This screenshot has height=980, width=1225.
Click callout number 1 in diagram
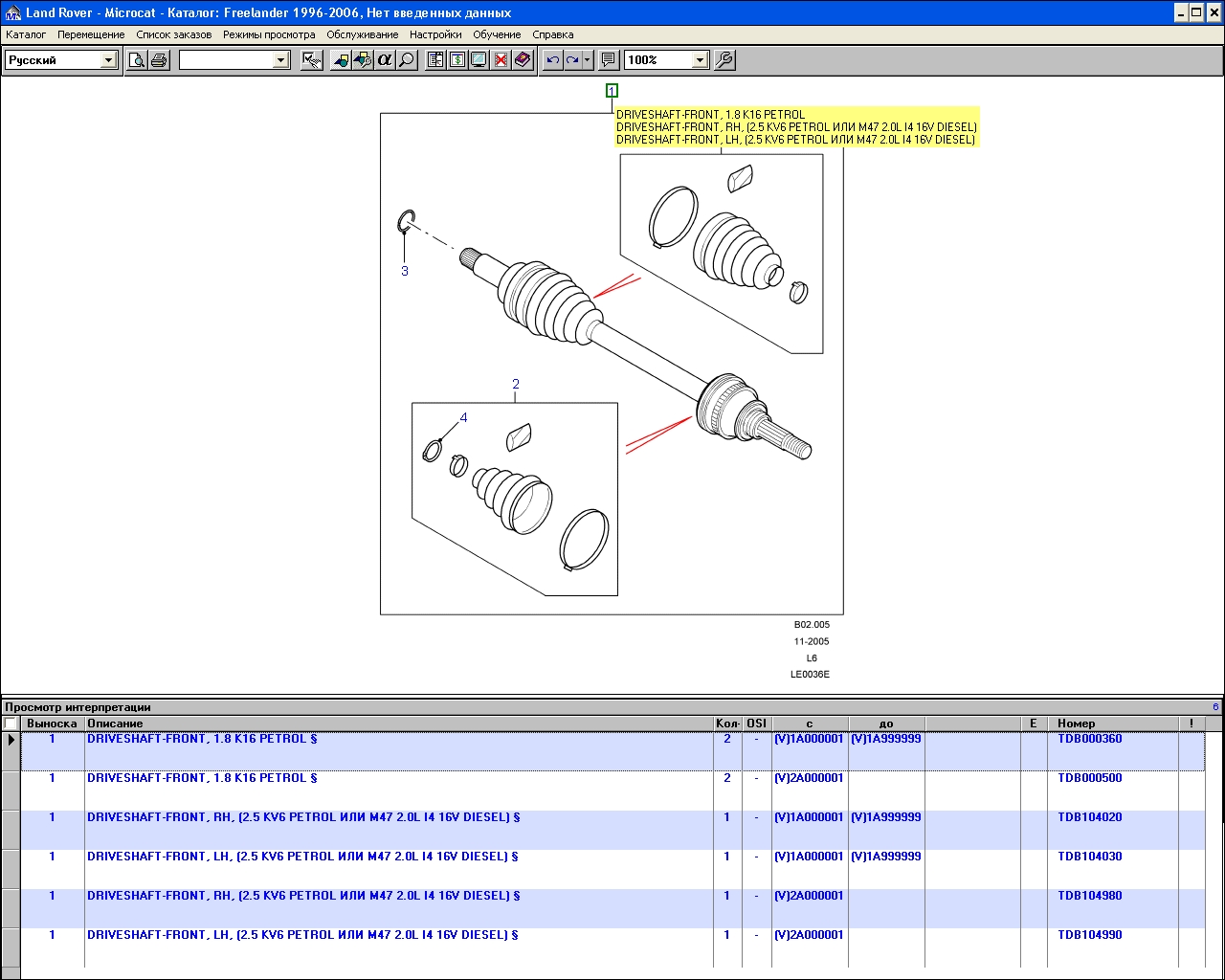pos(612,91)
